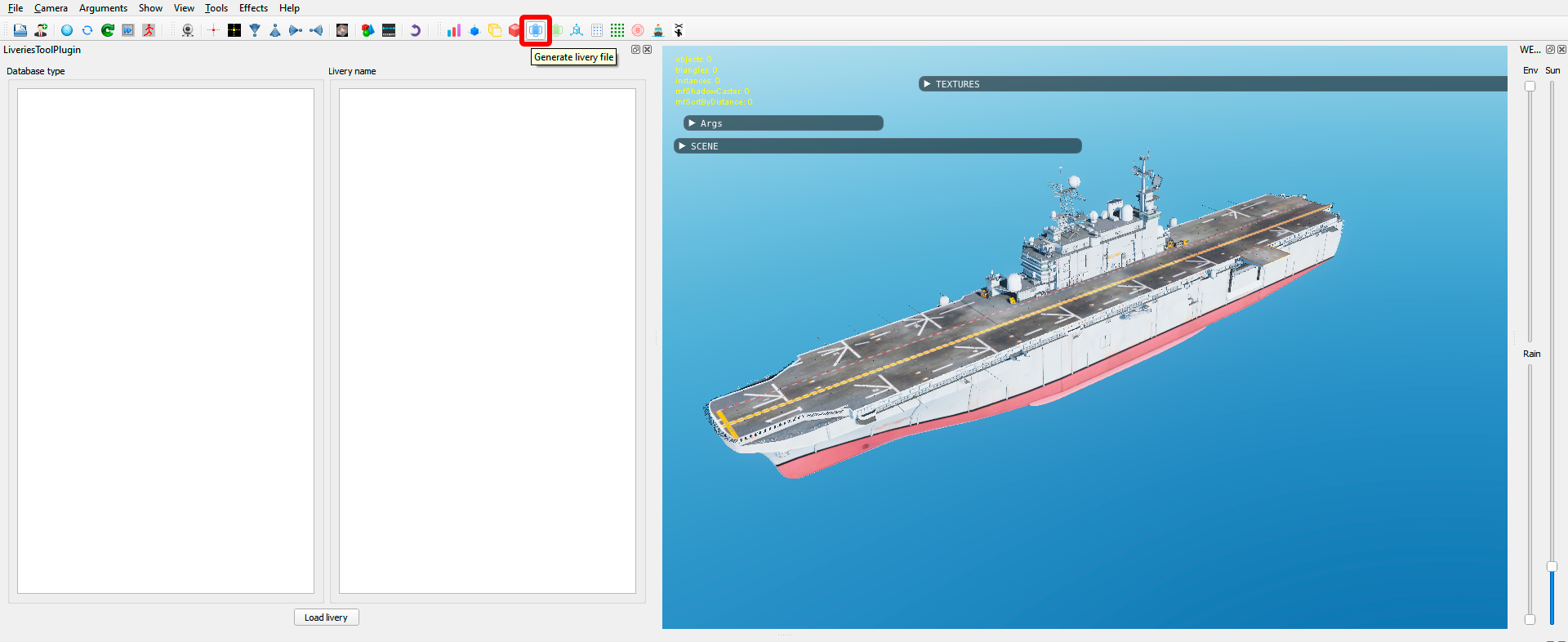
Task: Expand the SCENE section
Action: [x=878, y=146]
